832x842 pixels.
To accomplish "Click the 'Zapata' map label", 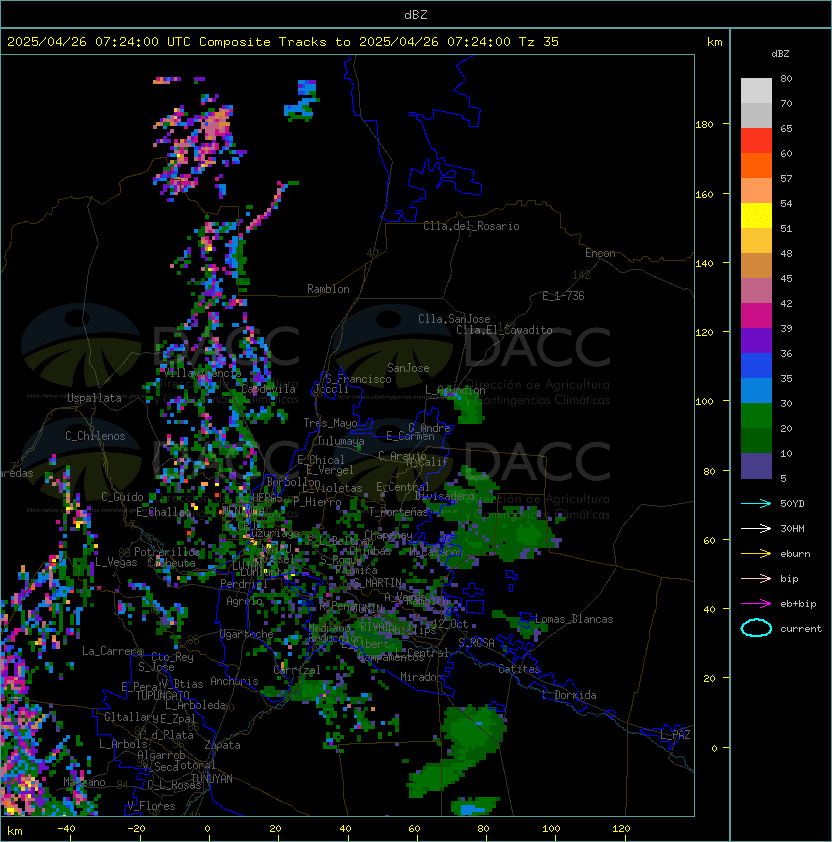I will [x=222, y=745].
